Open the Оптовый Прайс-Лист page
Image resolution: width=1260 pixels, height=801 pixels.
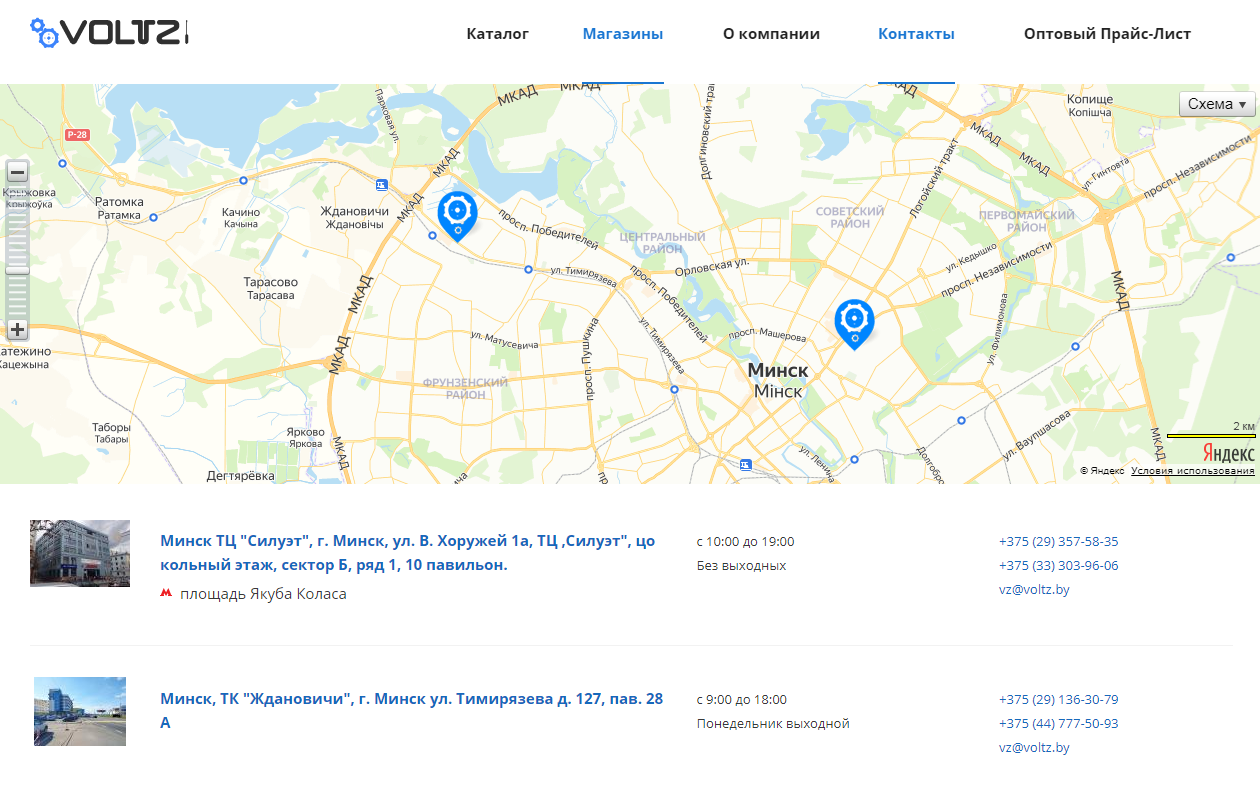click(x=1107, y=34)
